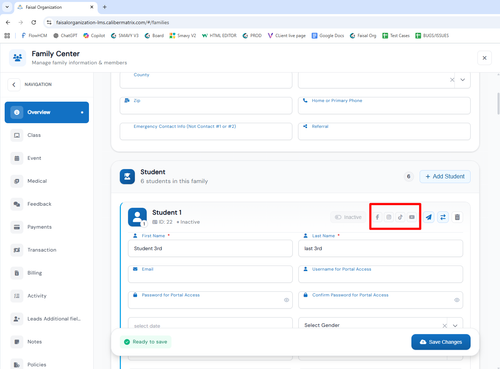Click the student Last Name field
The width and height of the screenshot is (500, 369).
click(x=381, y=248)
